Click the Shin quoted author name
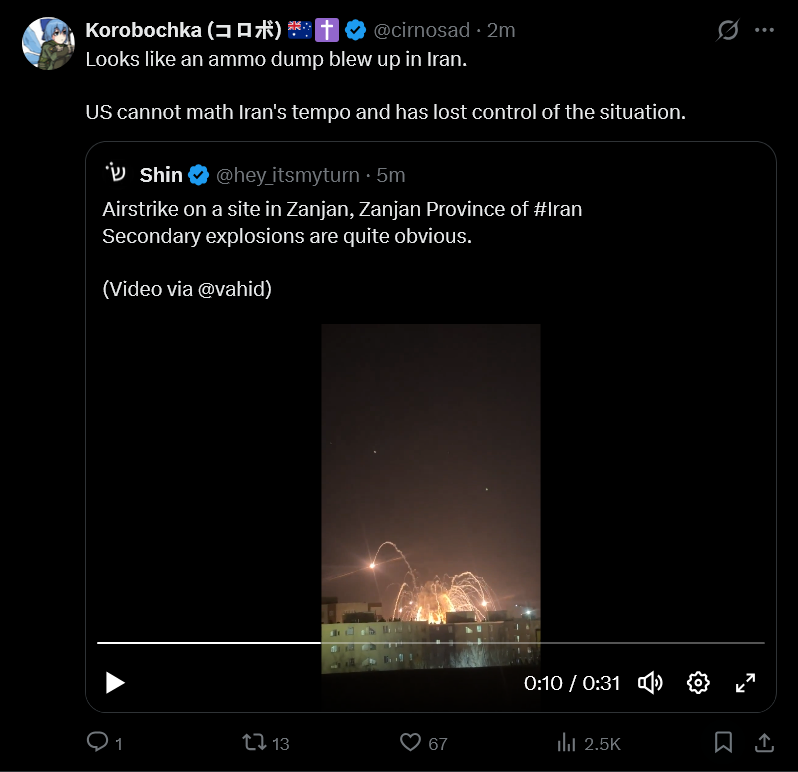This screenshot has width=798, height=772. click(161, 175)
